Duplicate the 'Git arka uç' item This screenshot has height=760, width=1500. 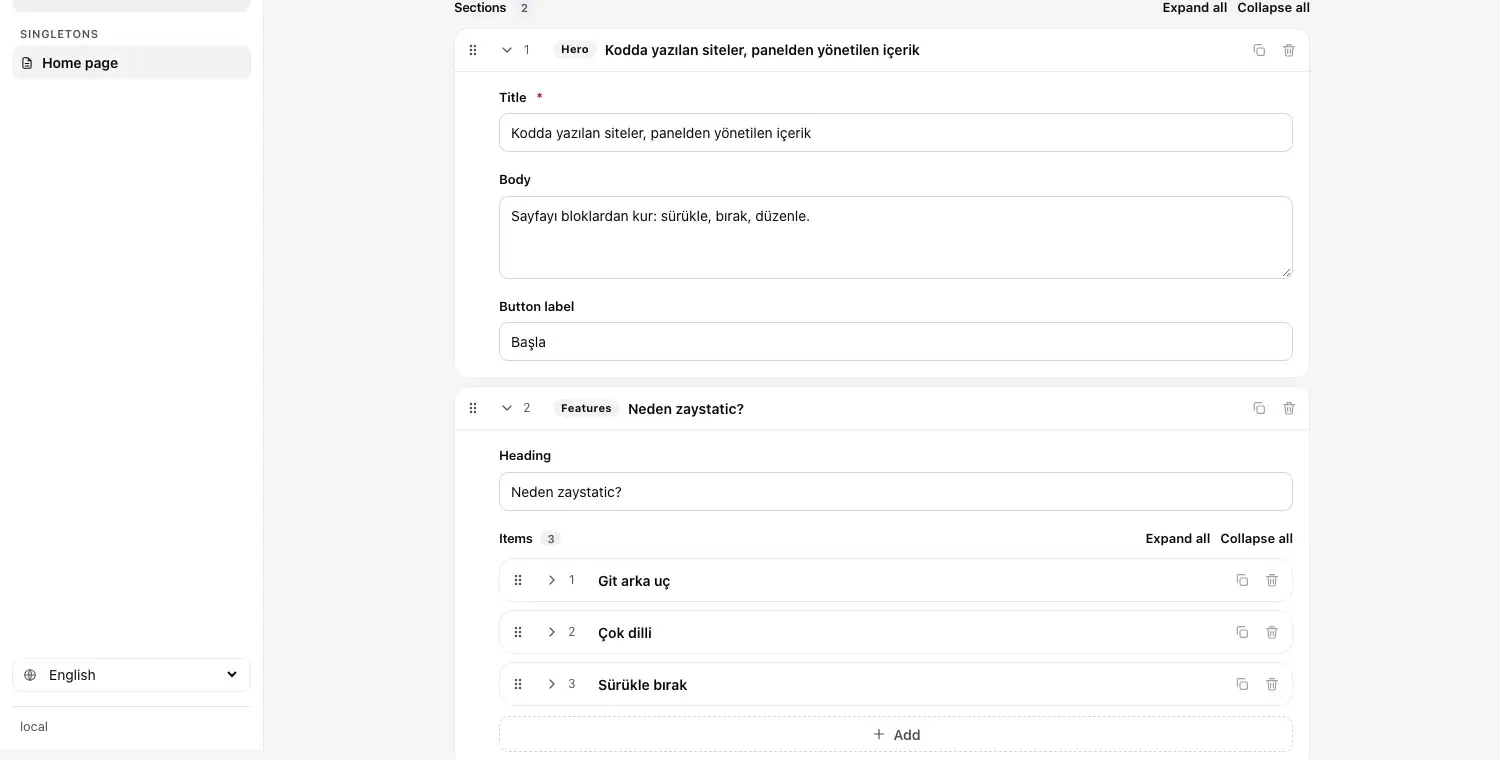[1242, 580]
